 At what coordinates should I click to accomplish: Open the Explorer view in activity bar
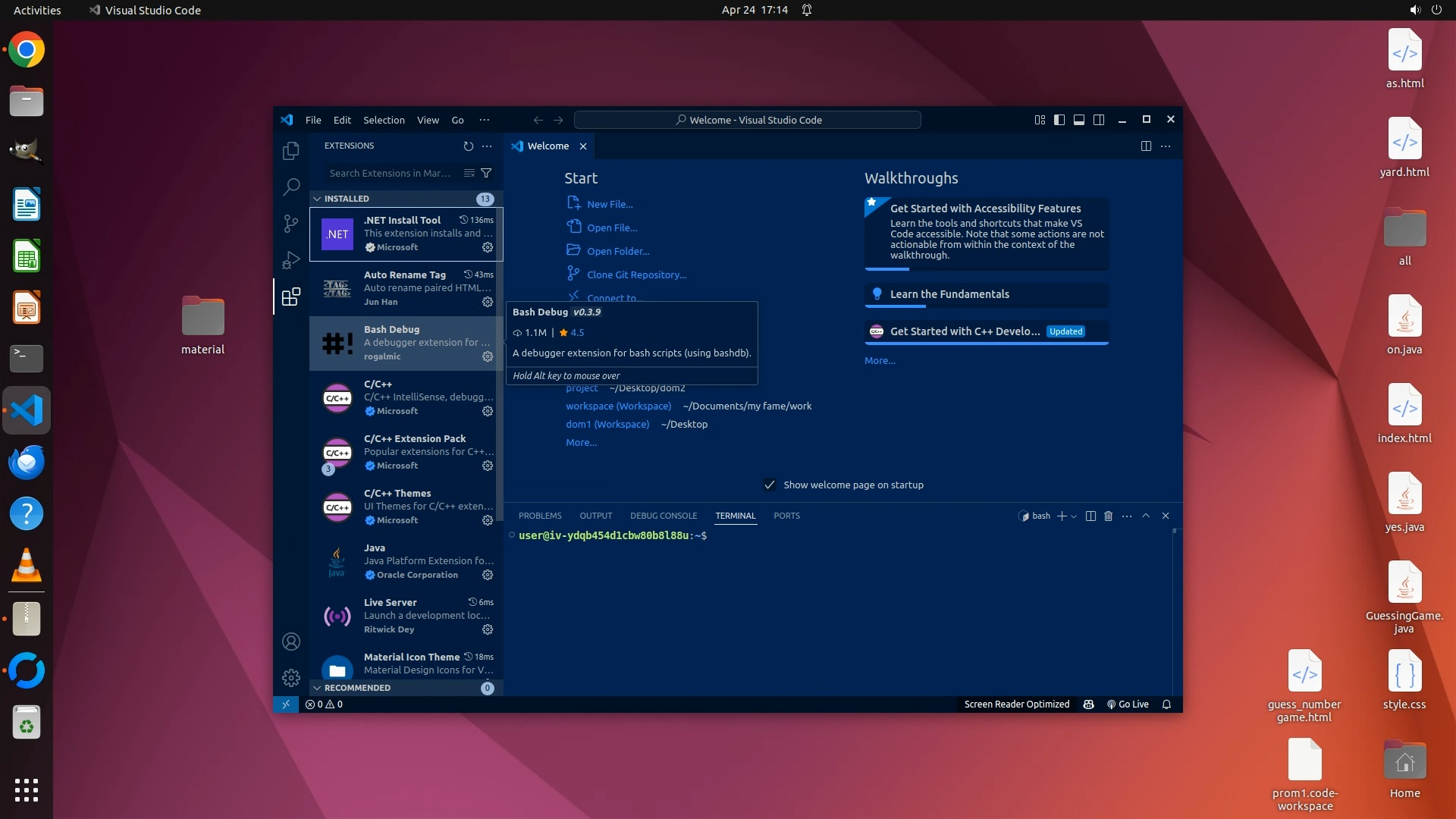291,151
